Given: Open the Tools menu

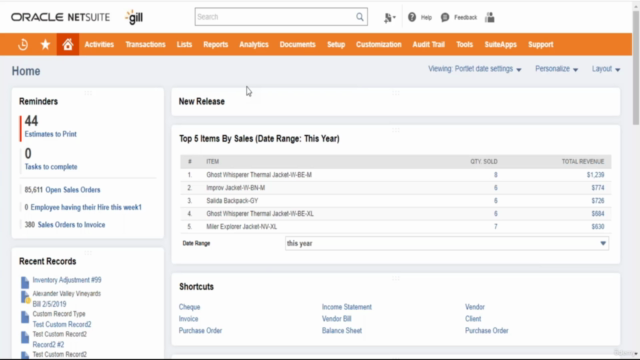Looking at the screenshot, I should (464, 44).
